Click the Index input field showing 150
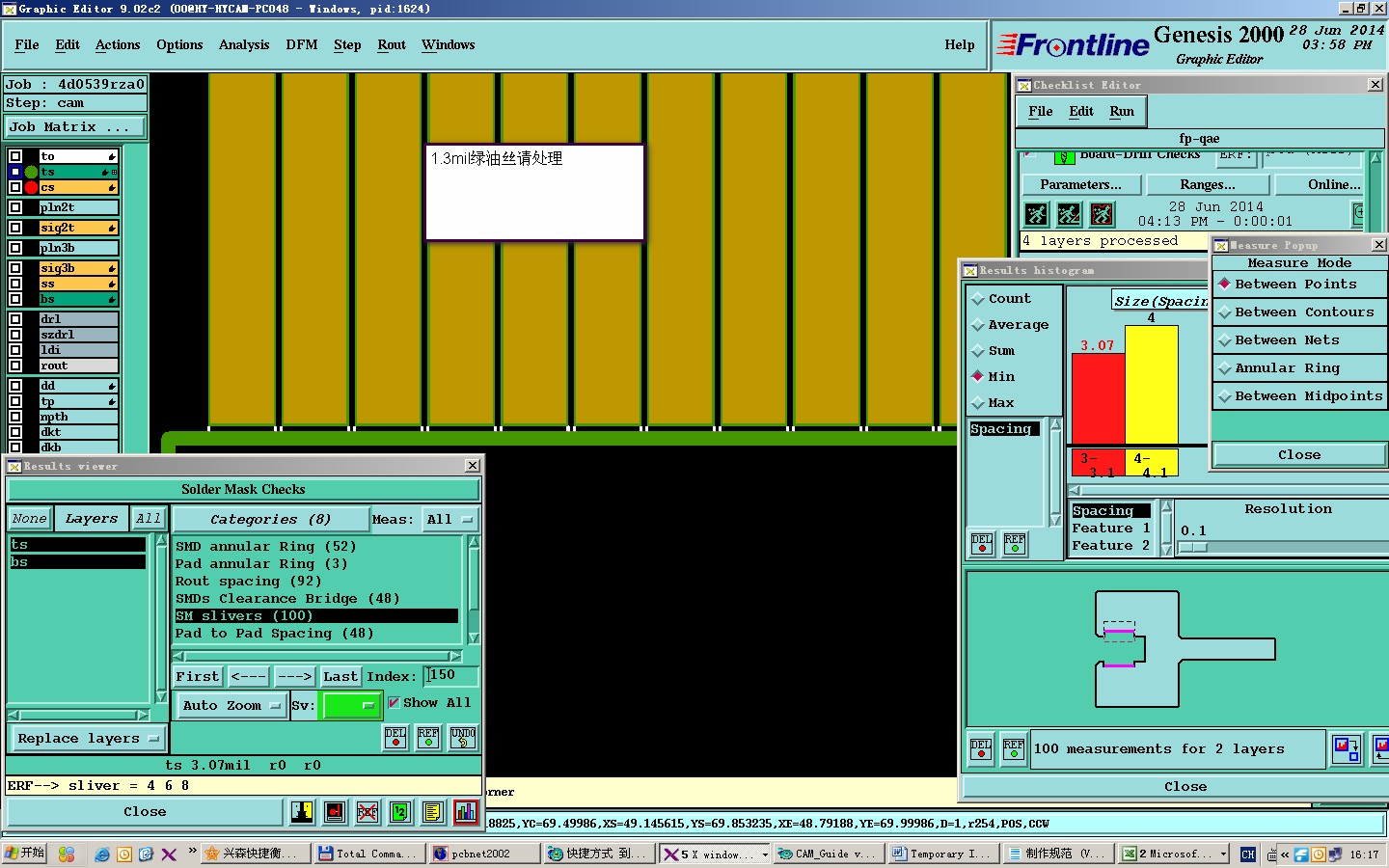 point(451,676)
